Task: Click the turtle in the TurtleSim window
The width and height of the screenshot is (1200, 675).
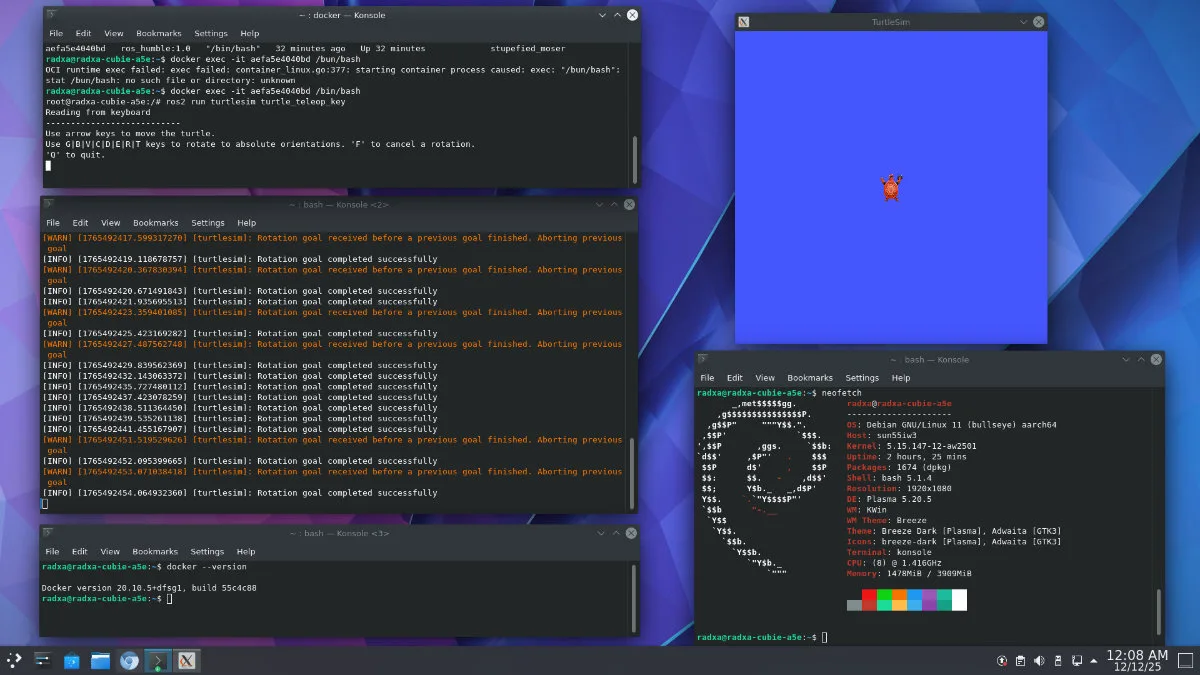Action: 890,186
